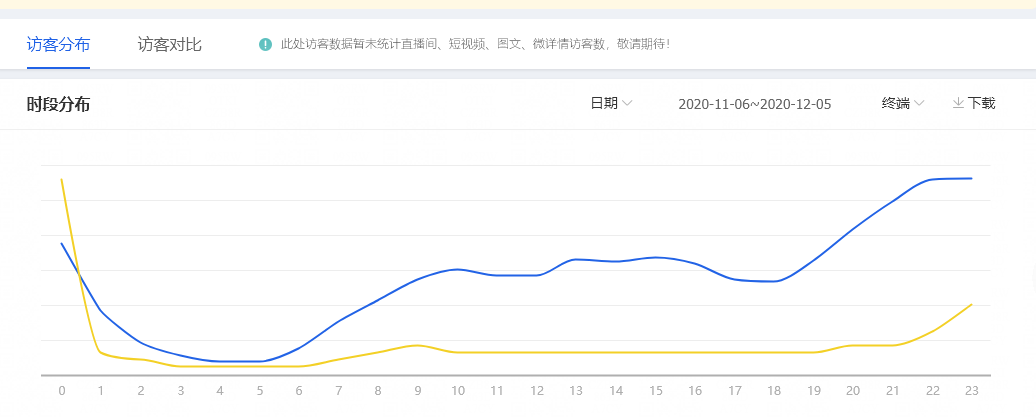Click the chevron arrow next to 终端
The width and height of the screenshot is (1036, 417).
pyautogui.click(x=919, y=104)
